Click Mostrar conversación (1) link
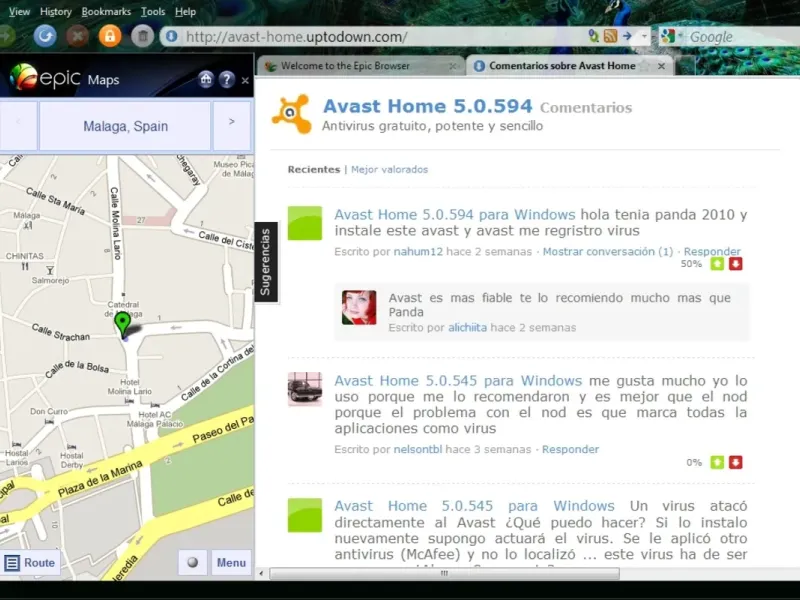 pos(608,252)
